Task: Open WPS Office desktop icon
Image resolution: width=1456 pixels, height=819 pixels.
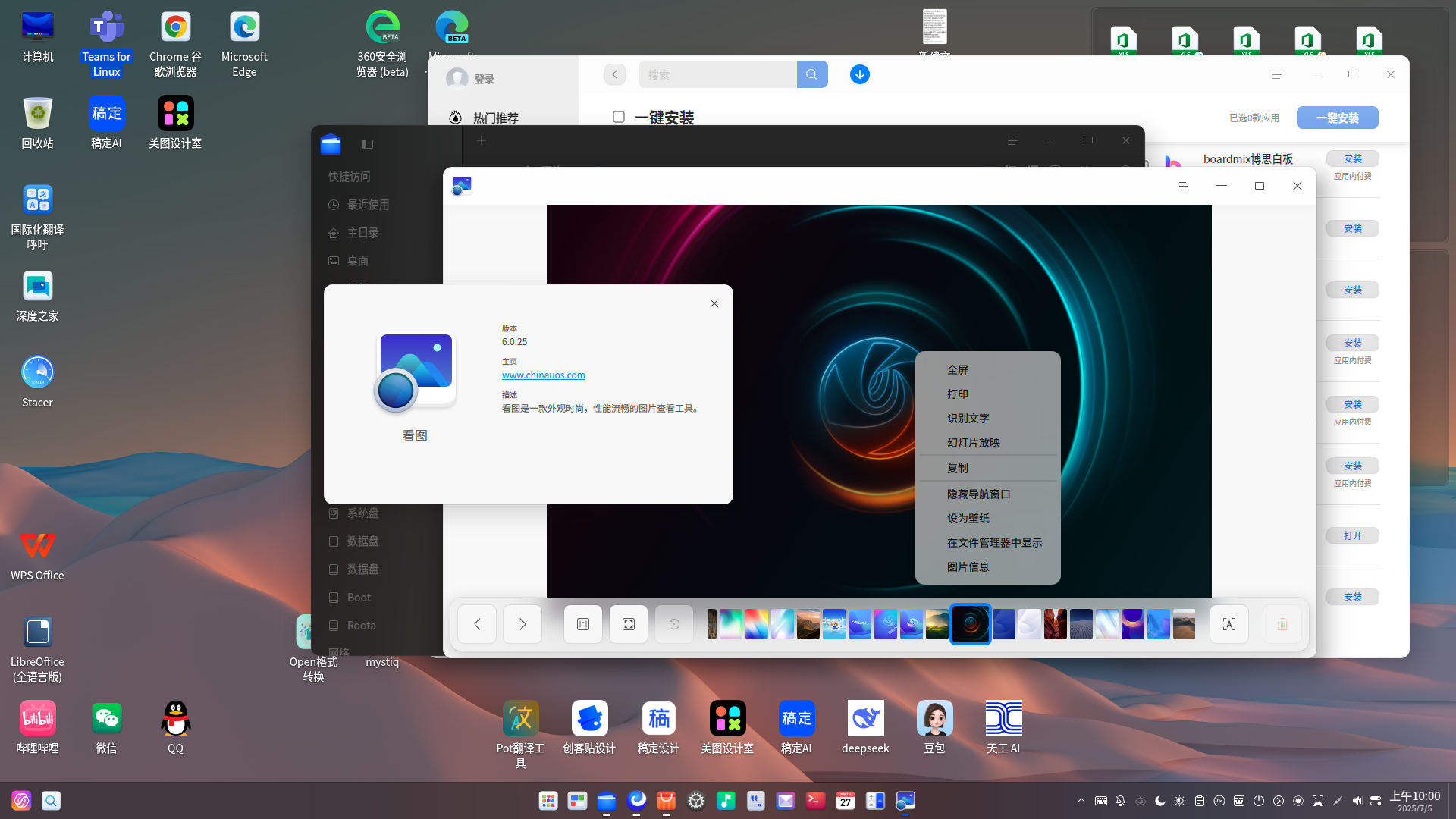Action: pos(37,555)
